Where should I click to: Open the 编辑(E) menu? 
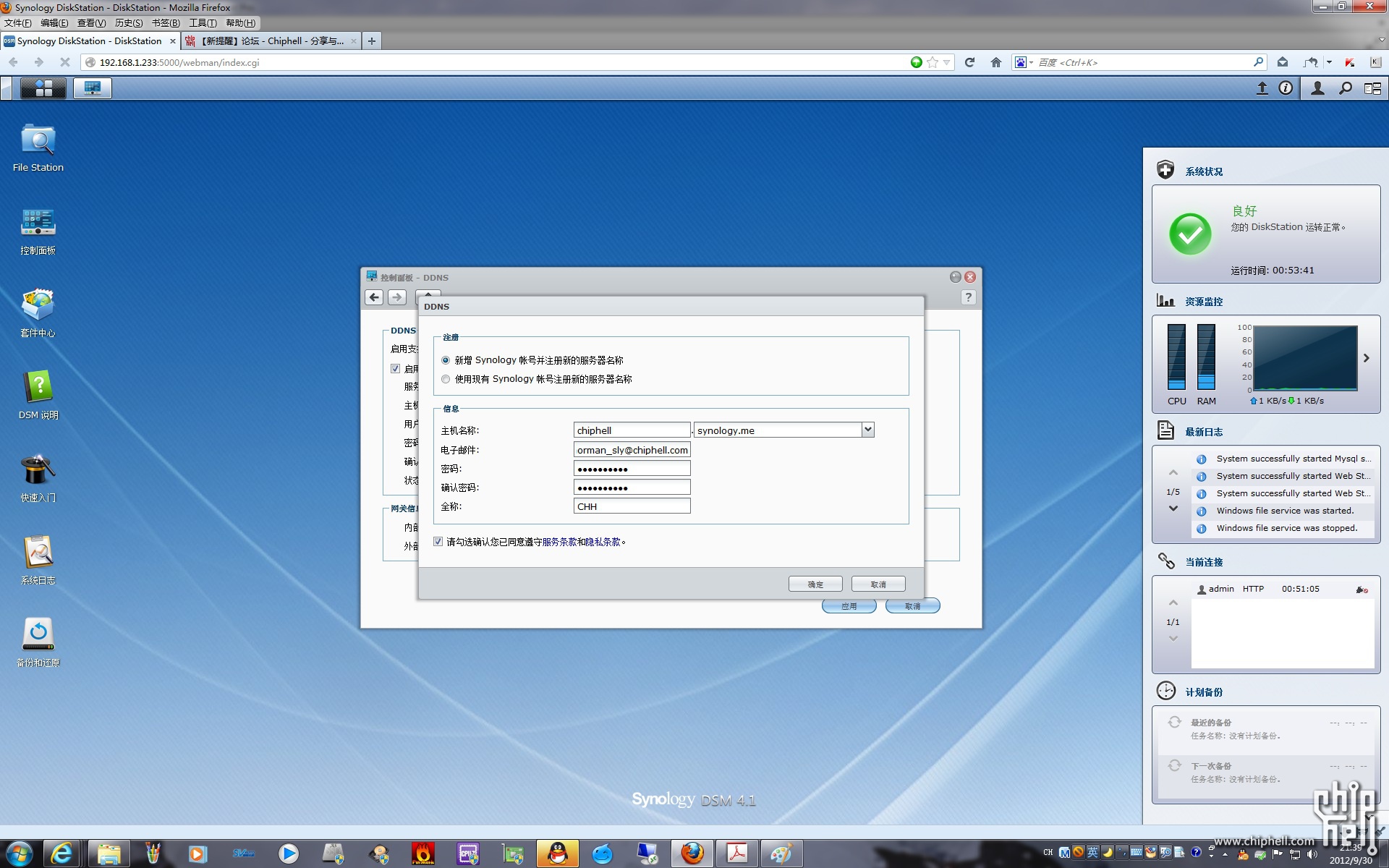pos(54,23)
